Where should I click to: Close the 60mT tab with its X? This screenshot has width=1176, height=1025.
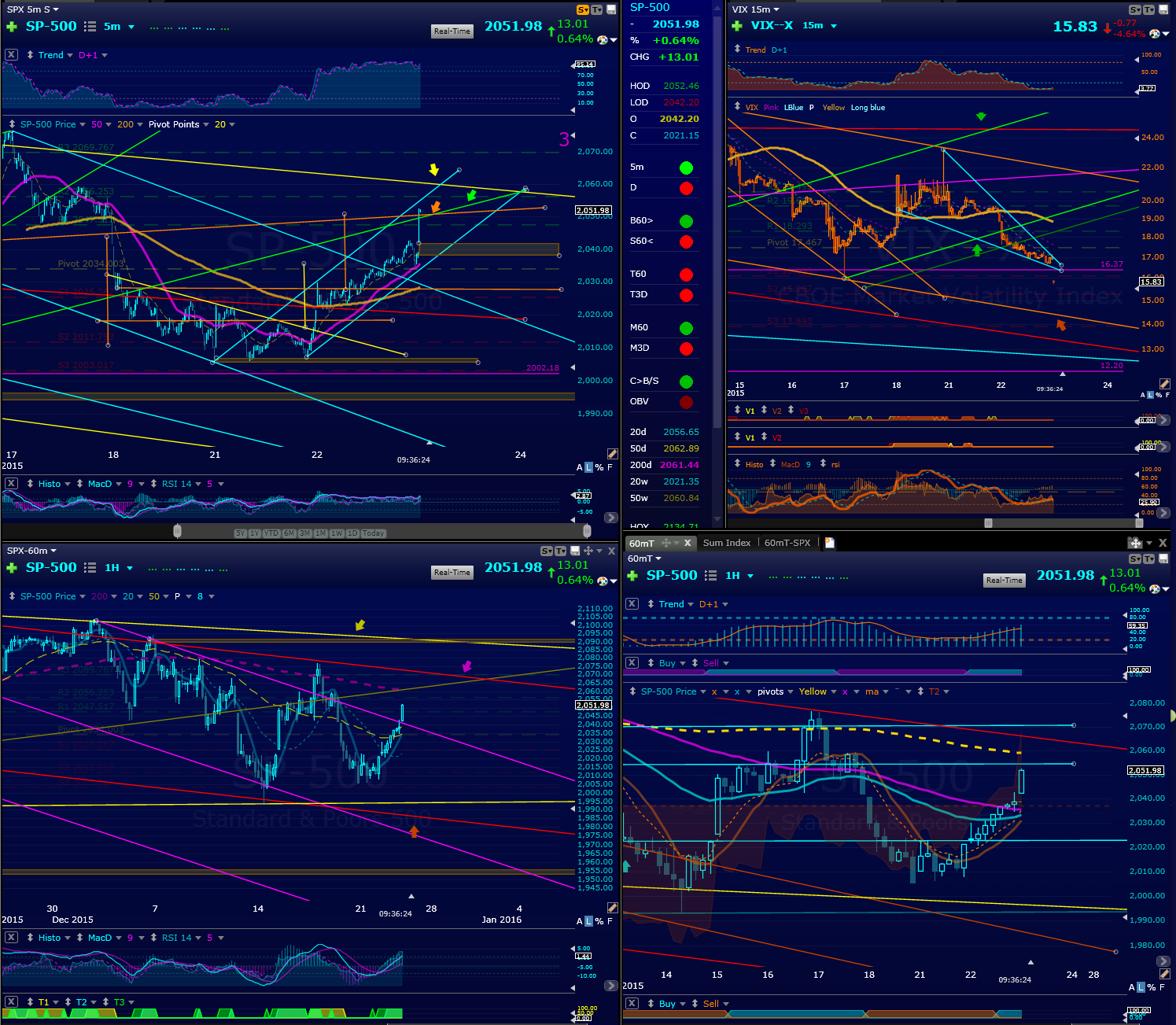[x=688, y=543]
